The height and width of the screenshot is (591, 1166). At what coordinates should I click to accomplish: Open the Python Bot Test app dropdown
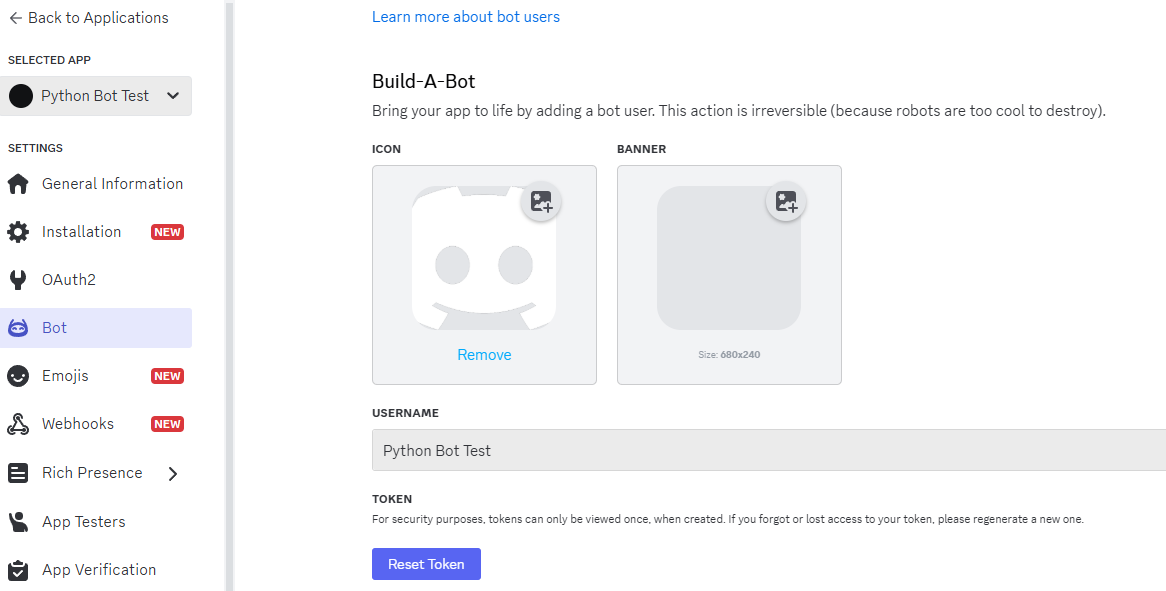pyautogui.click(x=96, y=96)
